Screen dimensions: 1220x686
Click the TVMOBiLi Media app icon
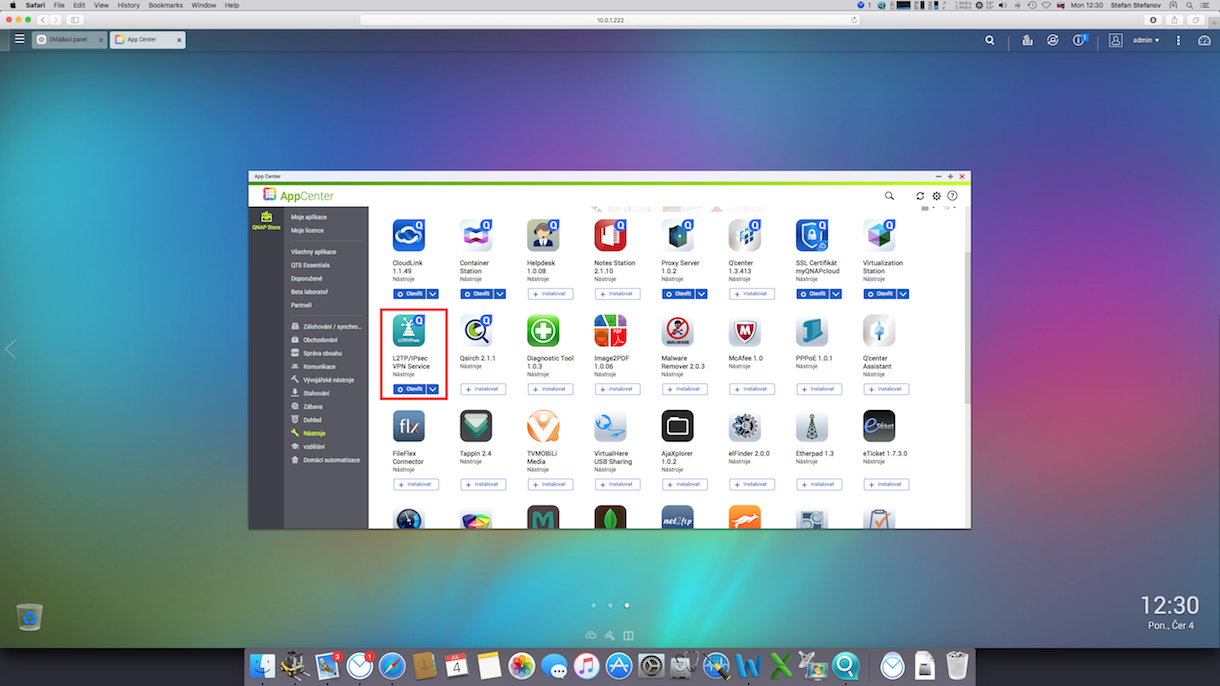(x=543, y=426)
